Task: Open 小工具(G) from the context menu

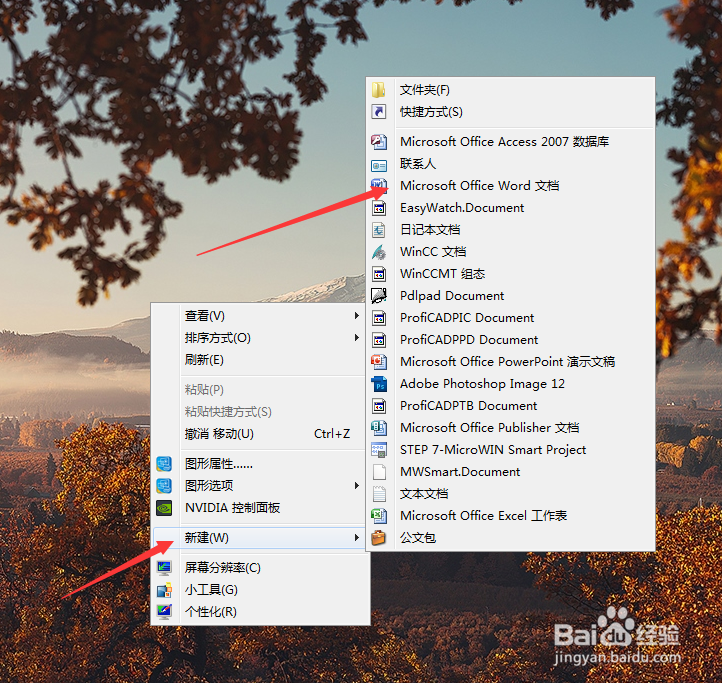Action: tap(260, 590)
